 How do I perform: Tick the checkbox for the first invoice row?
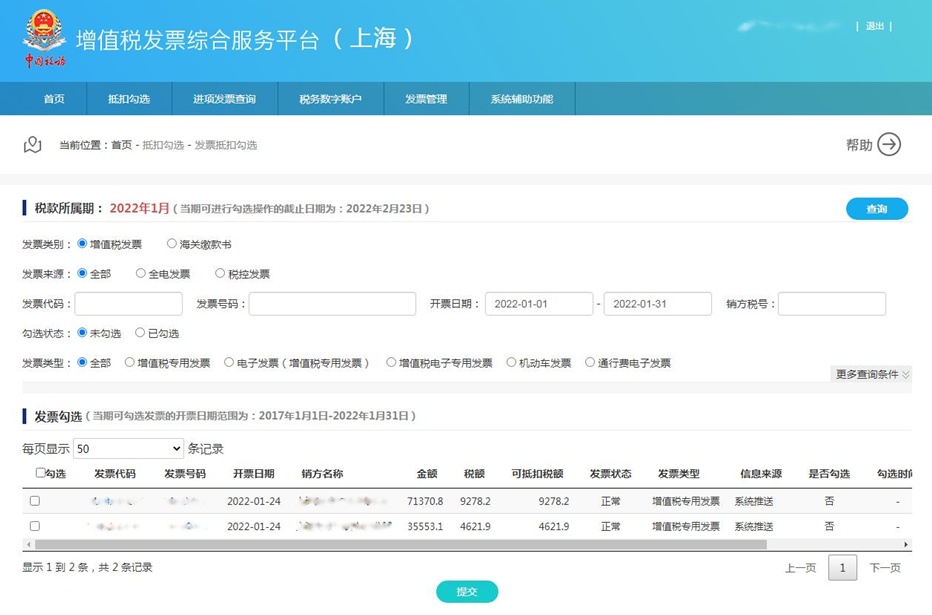35,501
